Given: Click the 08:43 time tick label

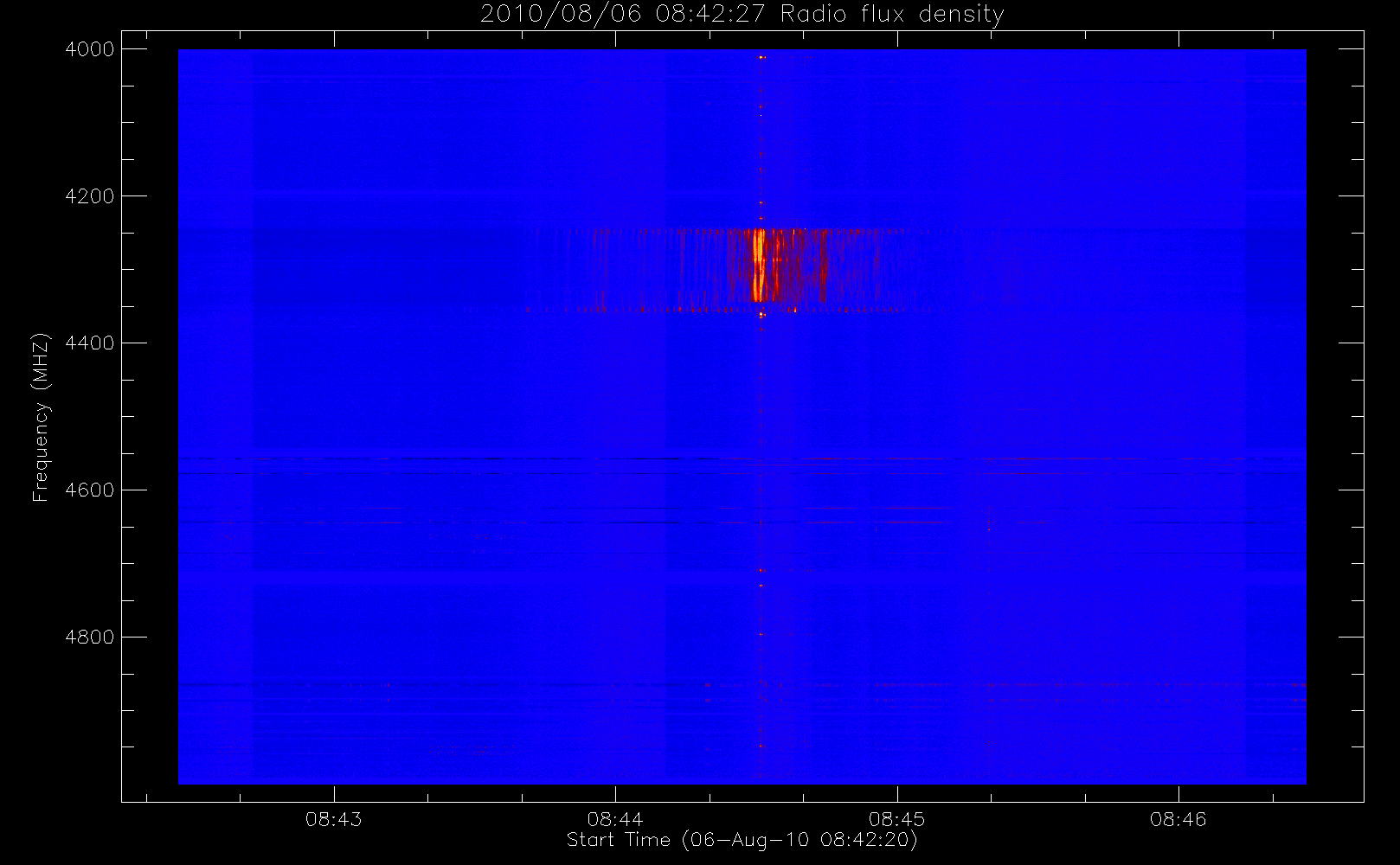Looking at the screenshot, I should (333, 819).
